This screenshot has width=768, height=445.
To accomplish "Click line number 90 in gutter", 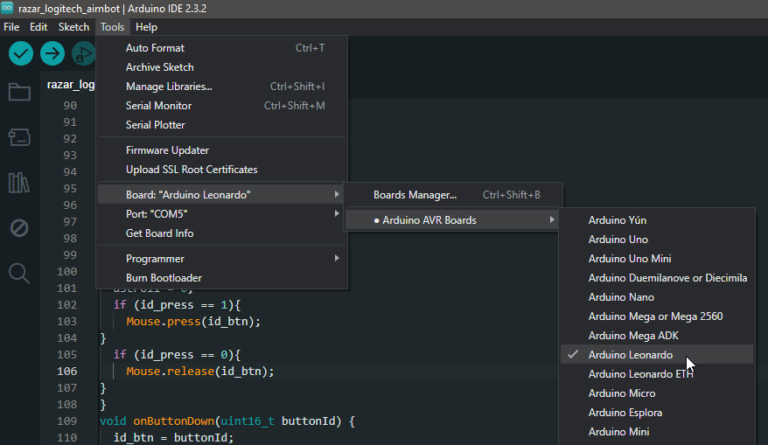I will click(70, 105).
